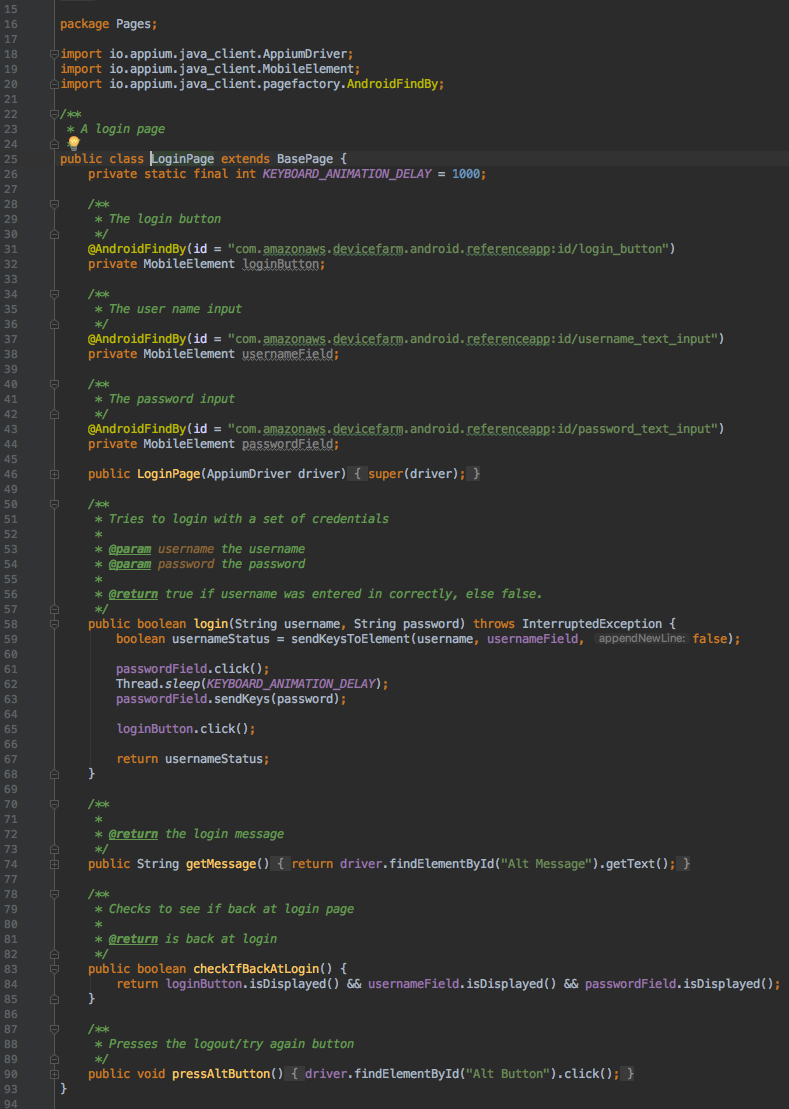Click the 'sendKeysToElement' method call
This screenshot has height=1109, width=789.
tap(351, 639)
